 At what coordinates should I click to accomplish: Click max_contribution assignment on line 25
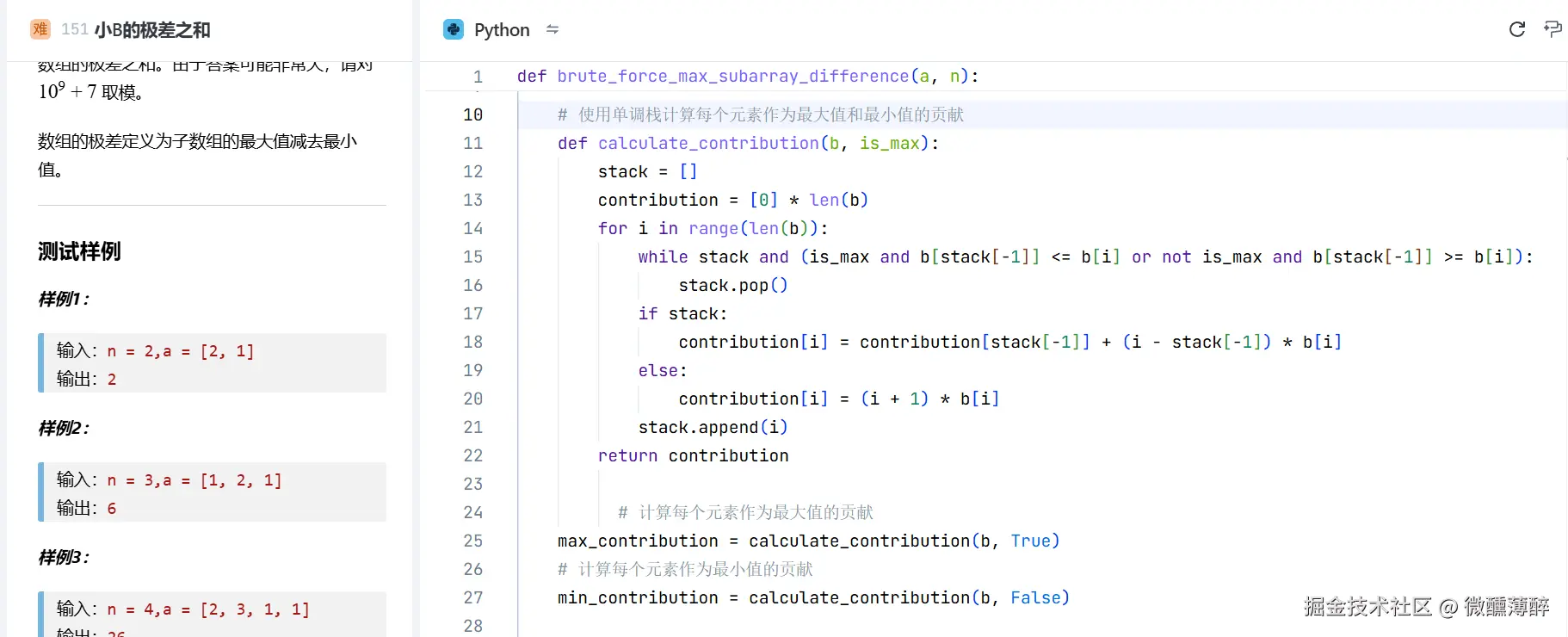pyautogui.click(x=809, y=541)
